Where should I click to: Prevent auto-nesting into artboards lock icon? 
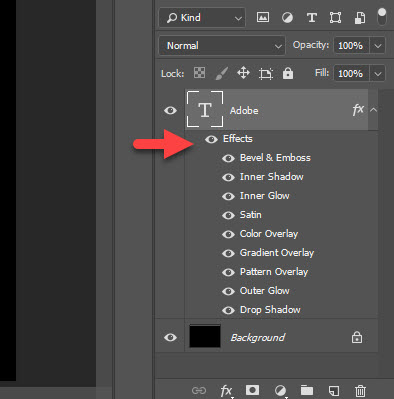tap(266, 74)
